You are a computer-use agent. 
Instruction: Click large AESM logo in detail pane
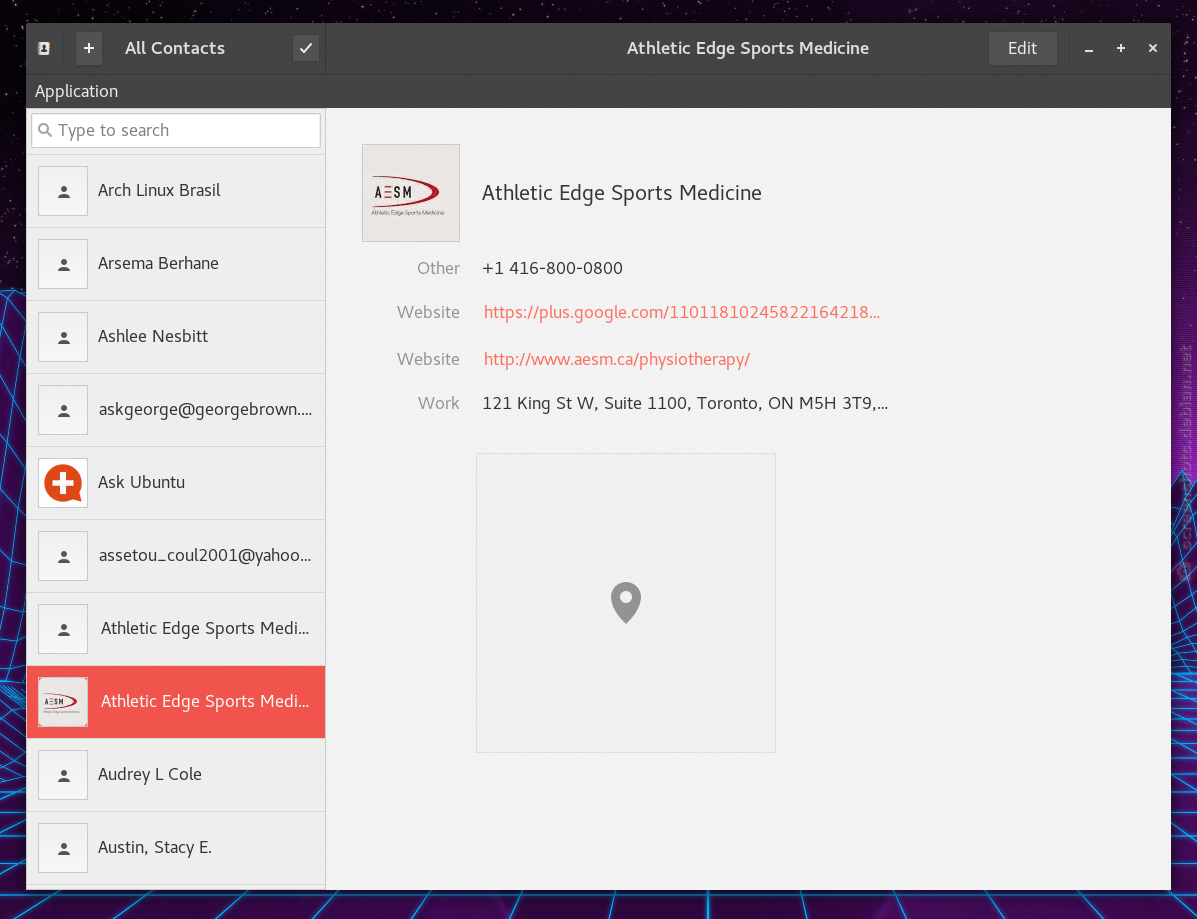pyautogui.click(x=411, y=193)
